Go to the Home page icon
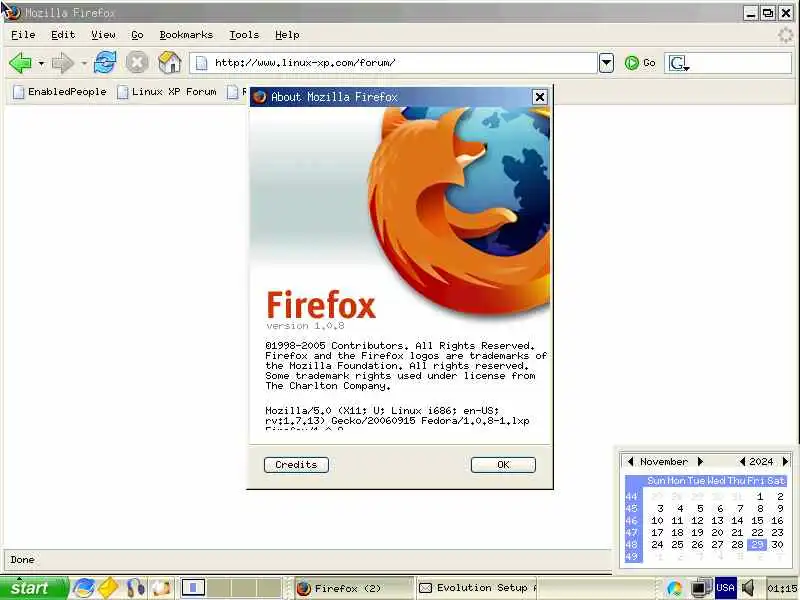Viewport: 800px width, 600px height. pos(169,63)
